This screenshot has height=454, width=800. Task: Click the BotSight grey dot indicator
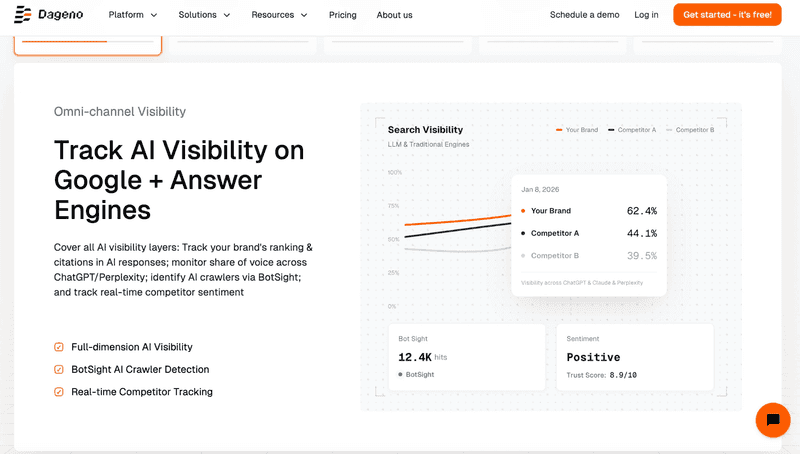401,374
